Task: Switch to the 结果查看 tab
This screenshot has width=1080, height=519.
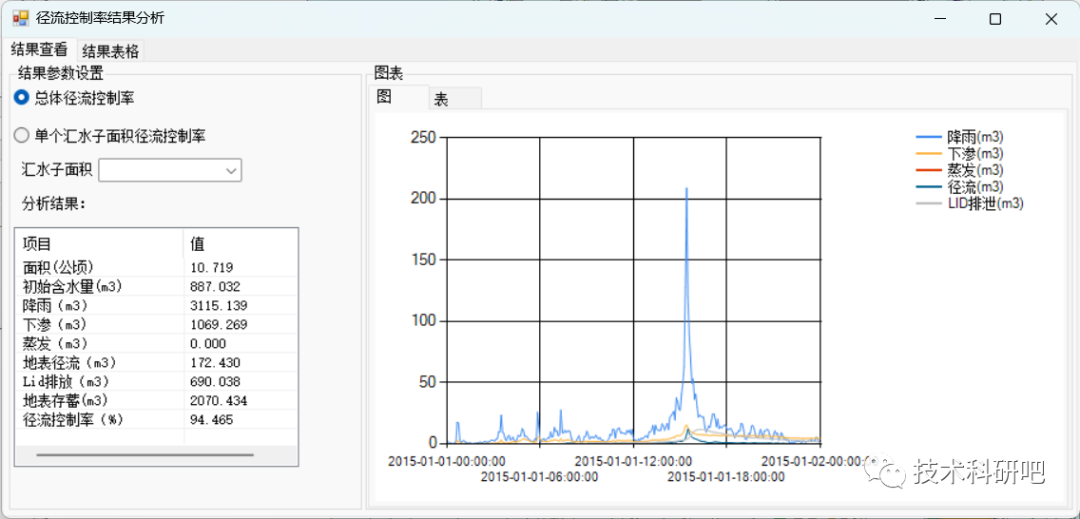Action: point(39,50)
